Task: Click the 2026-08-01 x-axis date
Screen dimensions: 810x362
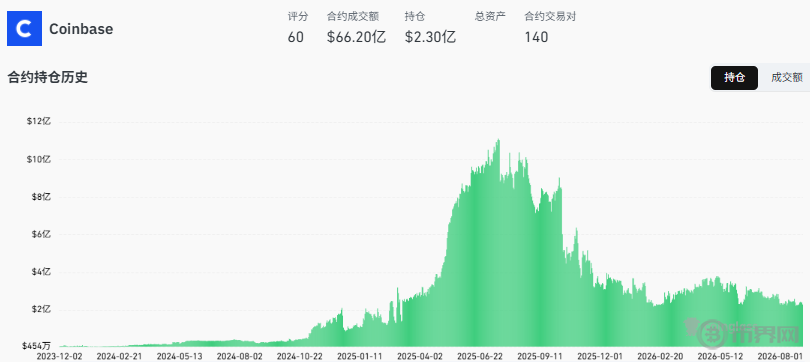Action: click(780, 356)
